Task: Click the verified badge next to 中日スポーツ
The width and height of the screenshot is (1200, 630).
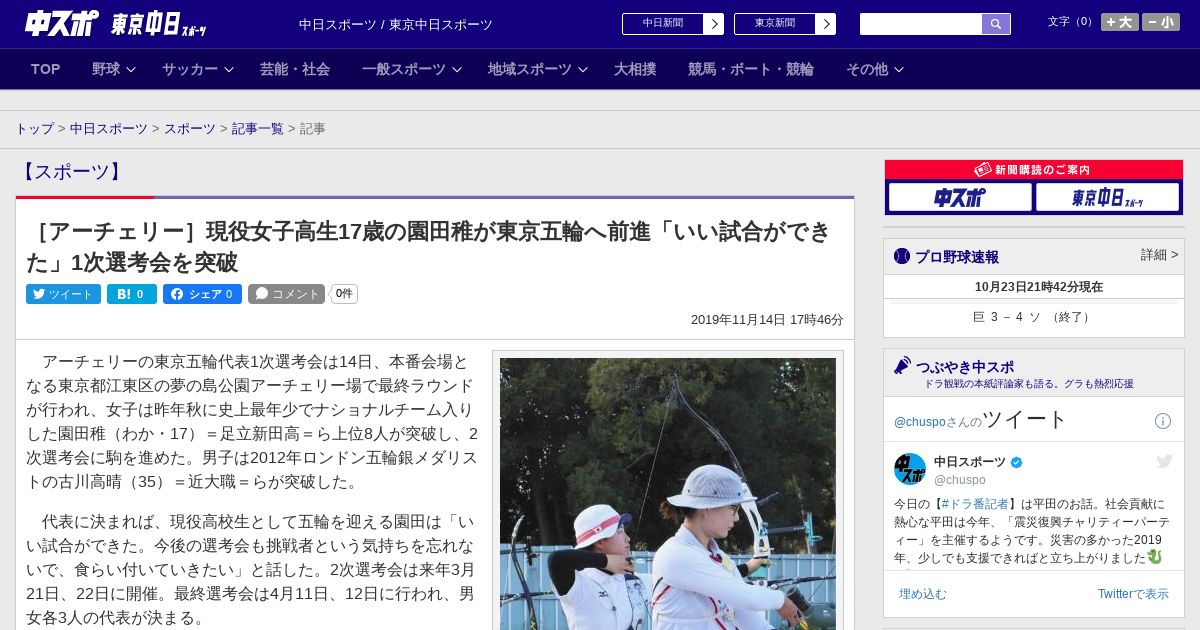Action: point(1017,462)
